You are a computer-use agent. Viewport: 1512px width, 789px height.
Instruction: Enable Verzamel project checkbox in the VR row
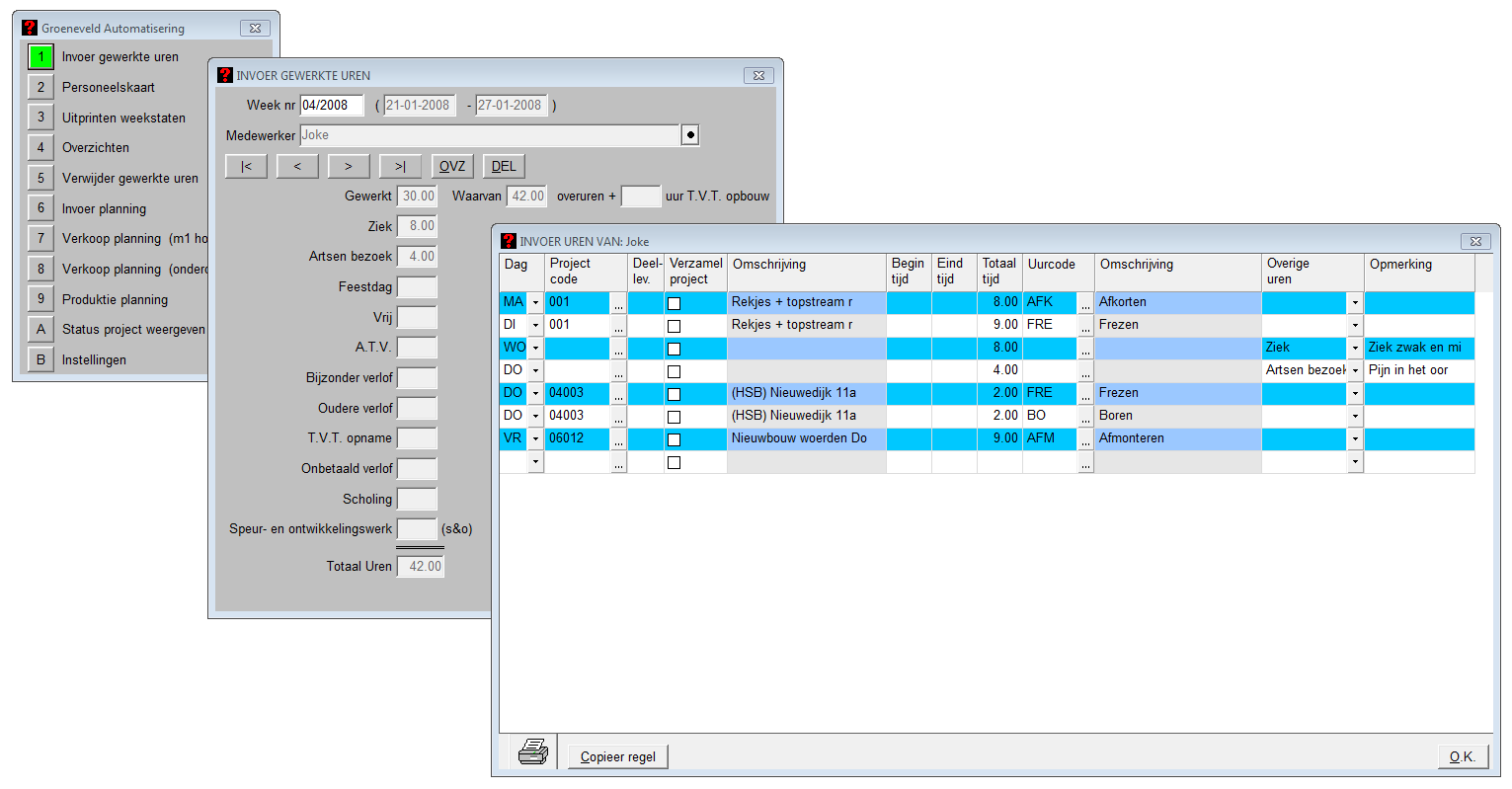(674, 439)
